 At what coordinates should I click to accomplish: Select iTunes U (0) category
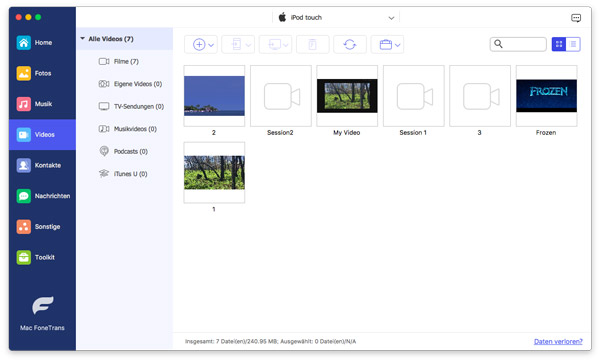[x=125, y=174]
